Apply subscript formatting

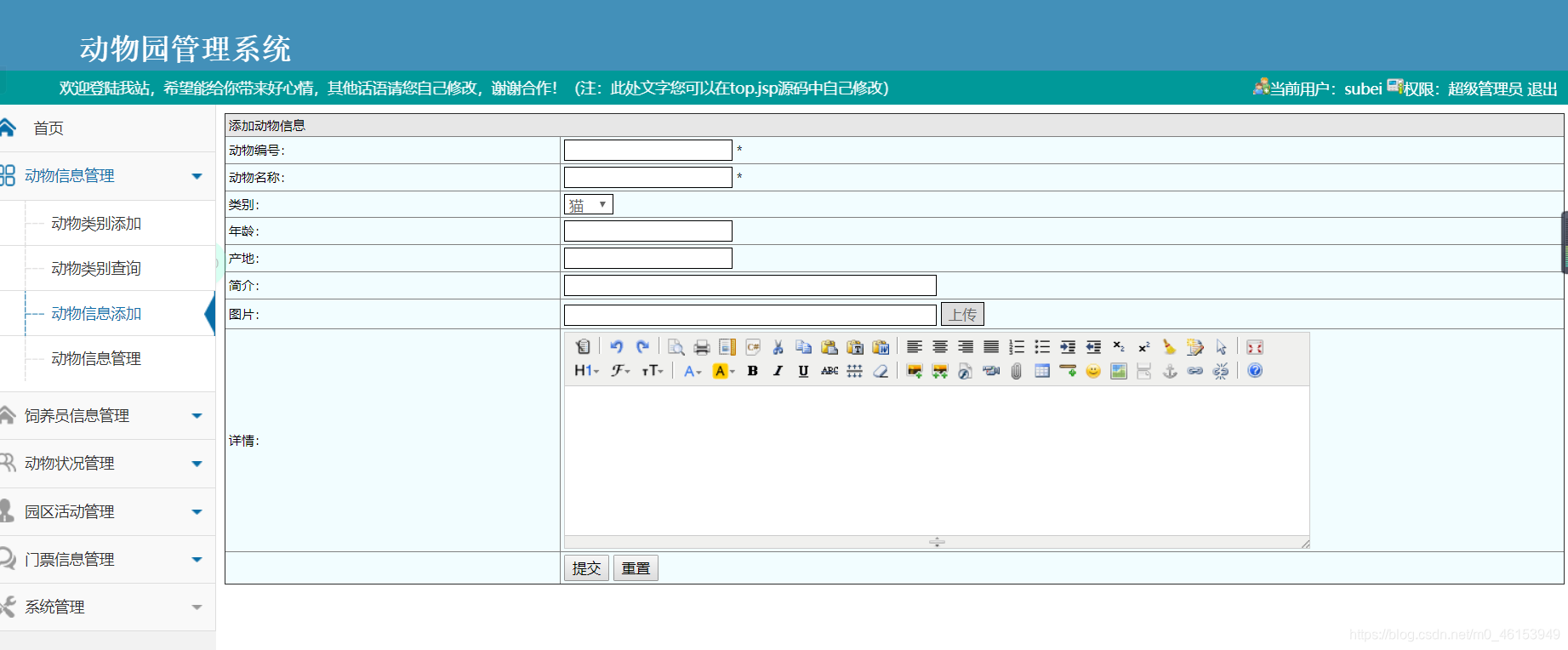1119,347
